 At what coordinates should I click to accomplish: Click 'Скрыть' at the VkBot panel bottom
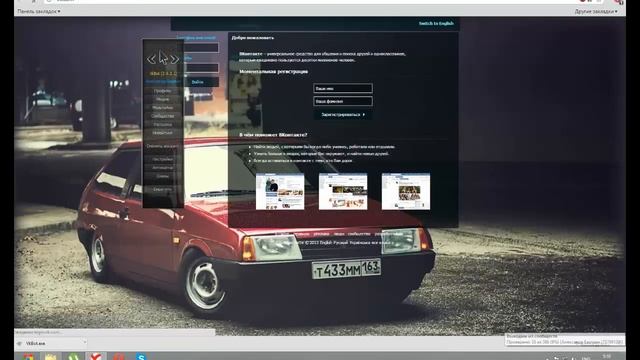[162, 190]
